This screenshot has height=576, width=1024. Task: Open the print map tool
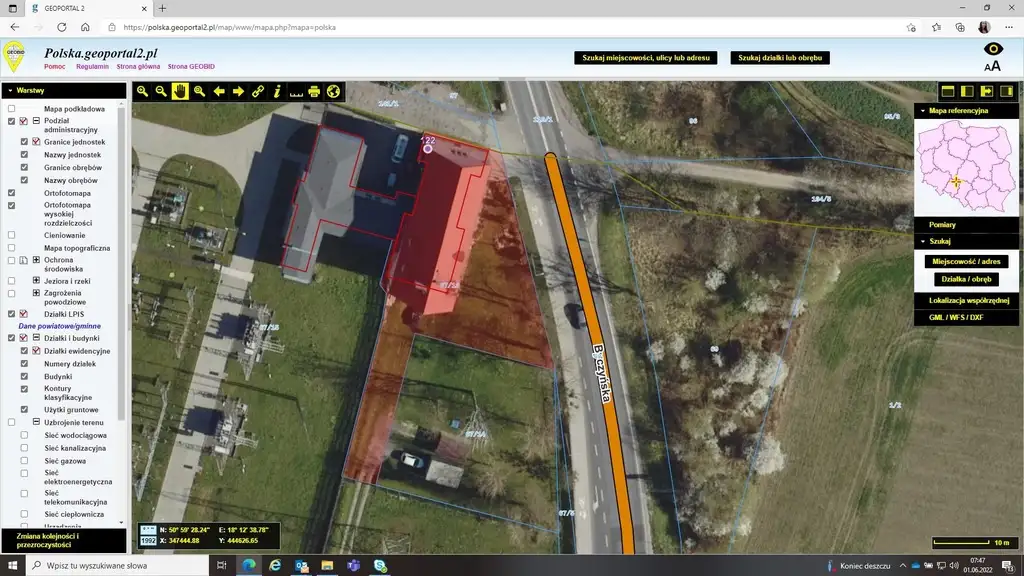click(x=314, y=91)
